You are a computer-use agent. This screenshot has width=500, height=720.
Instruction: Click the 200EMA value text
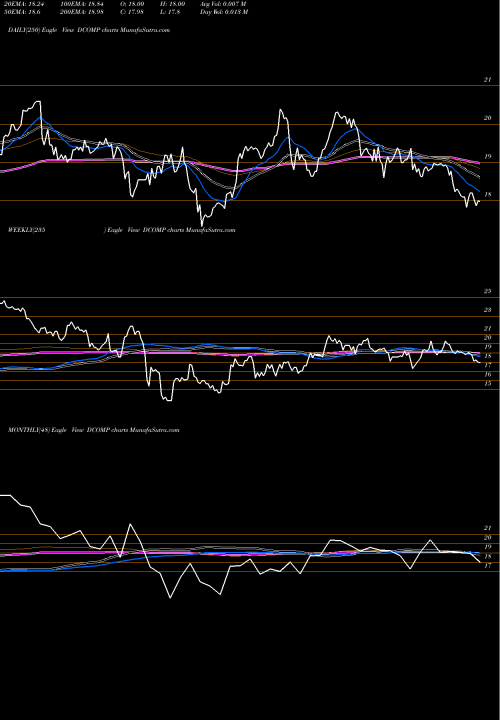[81, 12]
